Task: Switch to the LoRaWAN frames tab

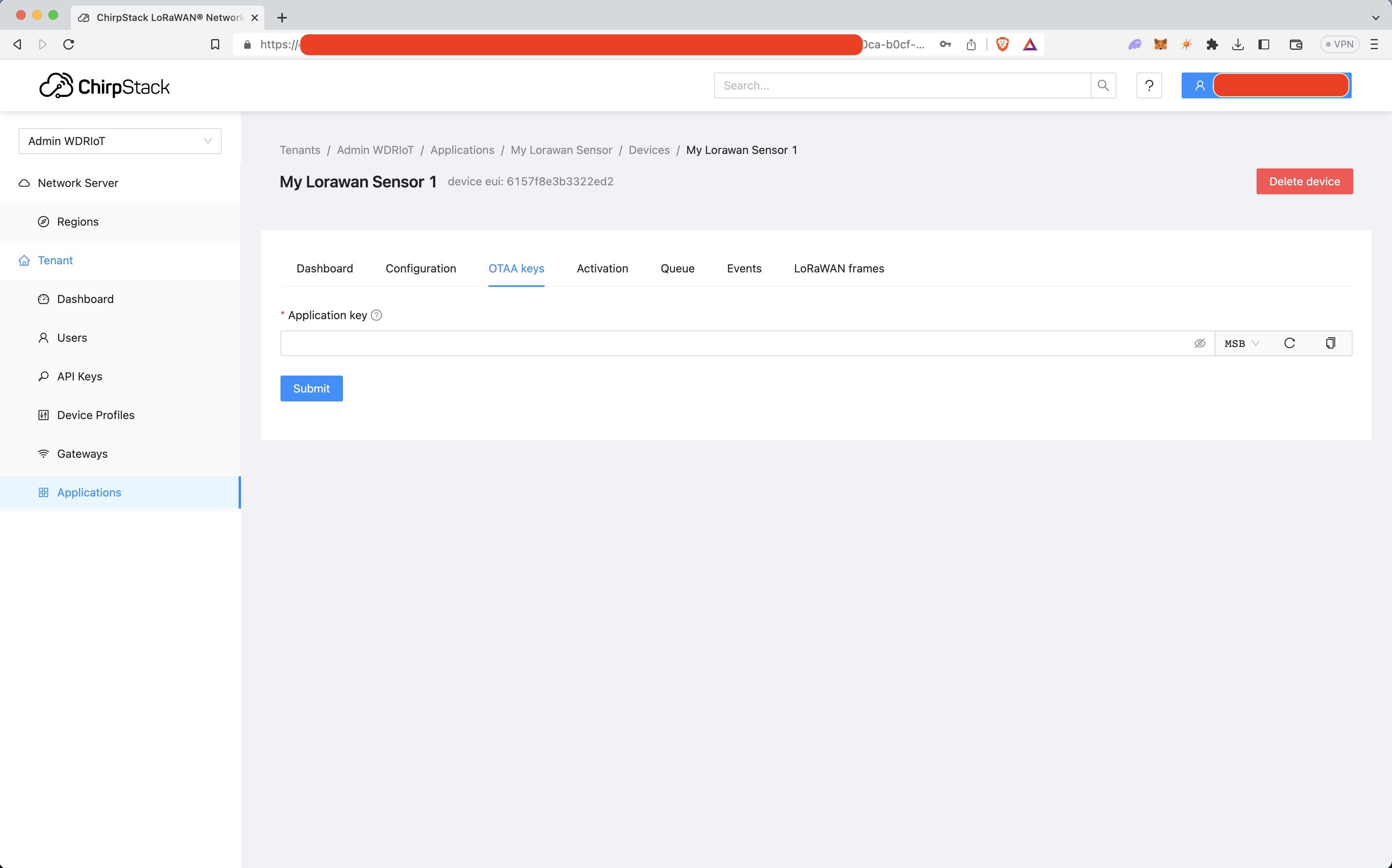Action: point(838,269)
